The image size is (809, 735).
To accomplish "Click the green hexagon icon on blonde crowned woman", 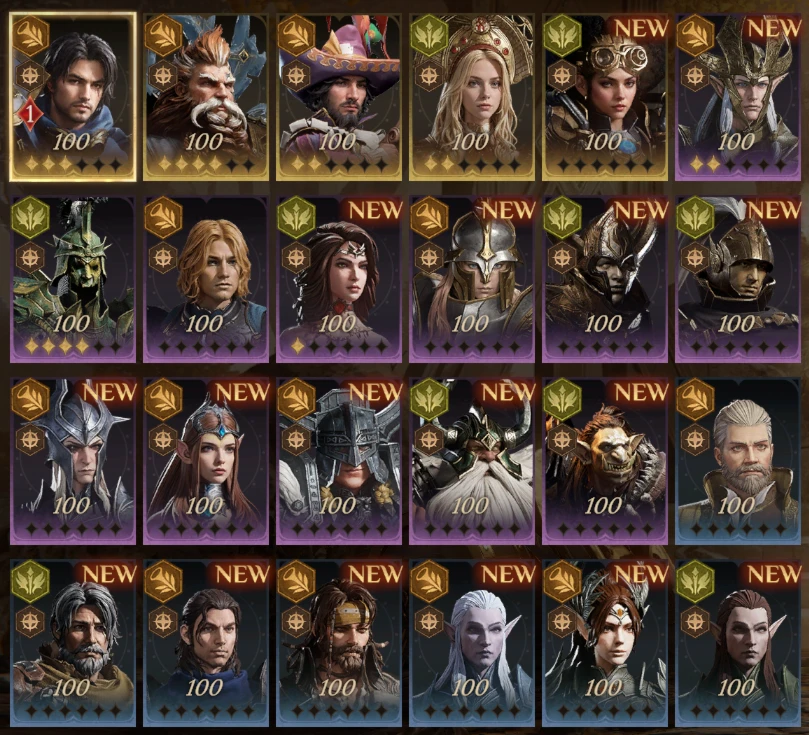I will click(429, 35).
